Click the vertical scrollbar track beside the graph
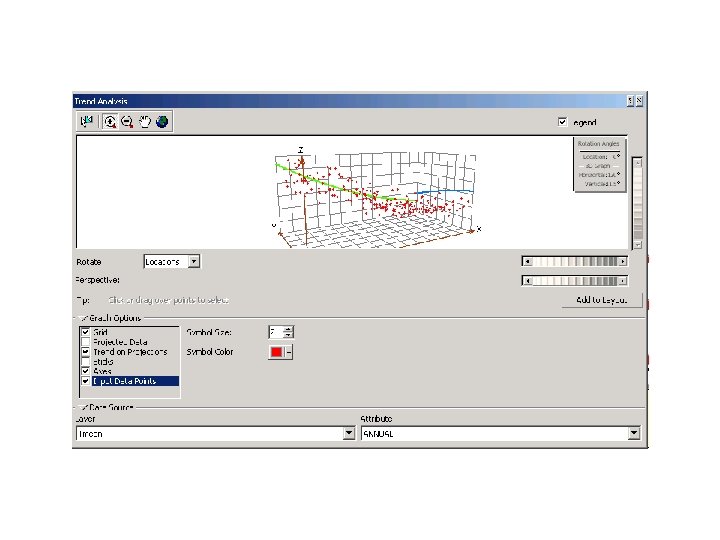This screenshot has height=540, width=720. 637,204
